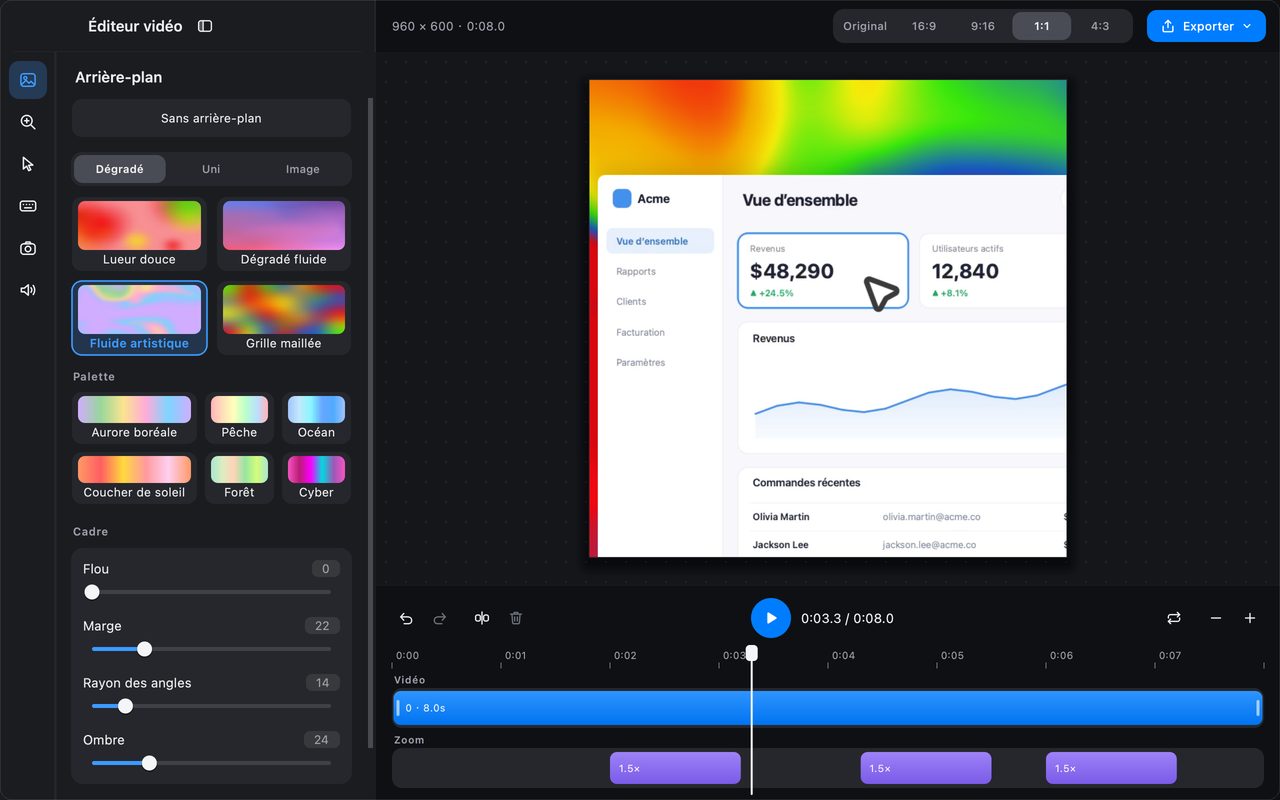Select the zoom magnifier tool in sidebar

(28, 122)
